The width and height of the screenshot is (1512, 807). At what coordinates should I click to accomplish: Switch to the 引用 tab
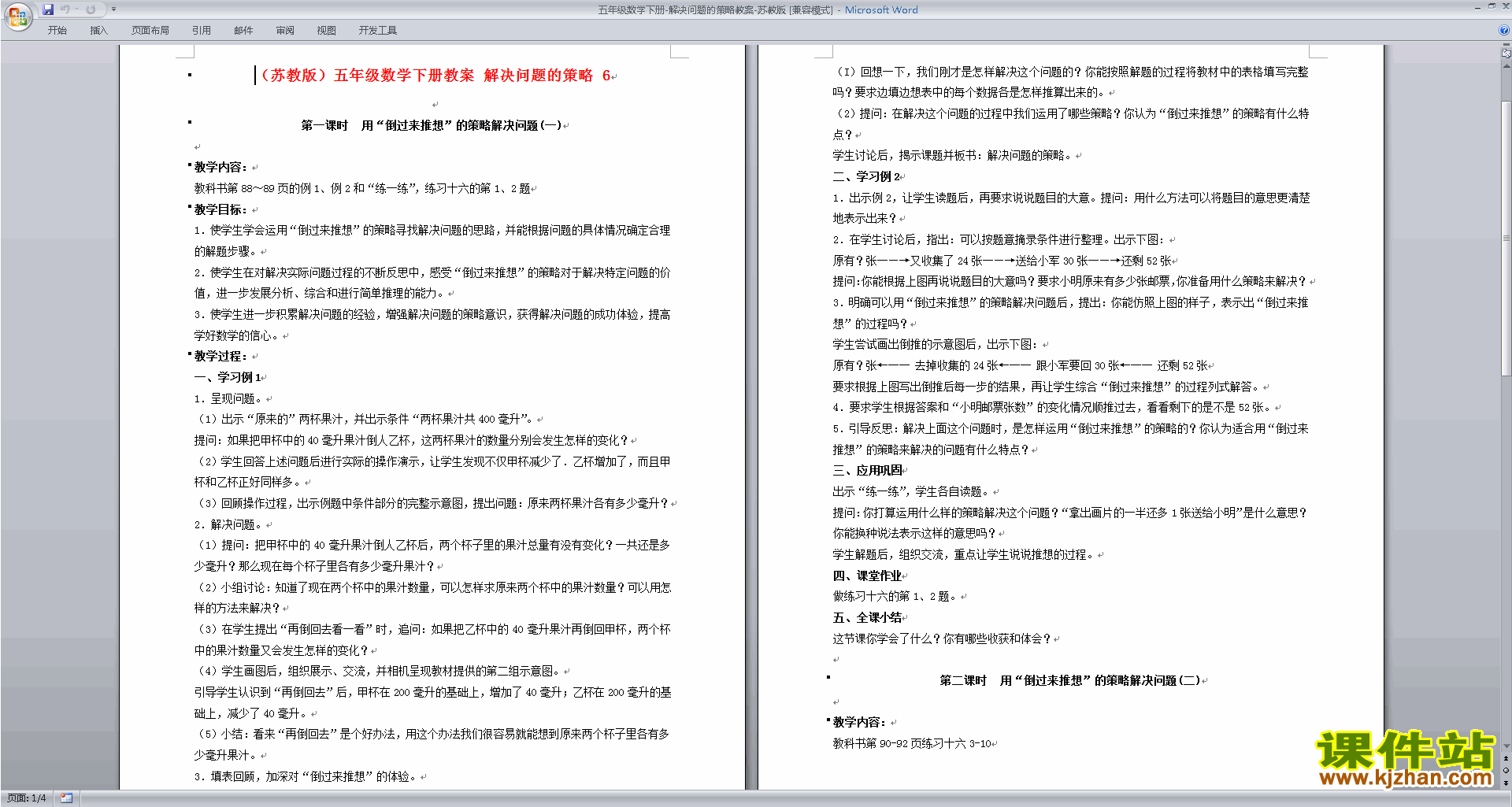click(202, 31)
